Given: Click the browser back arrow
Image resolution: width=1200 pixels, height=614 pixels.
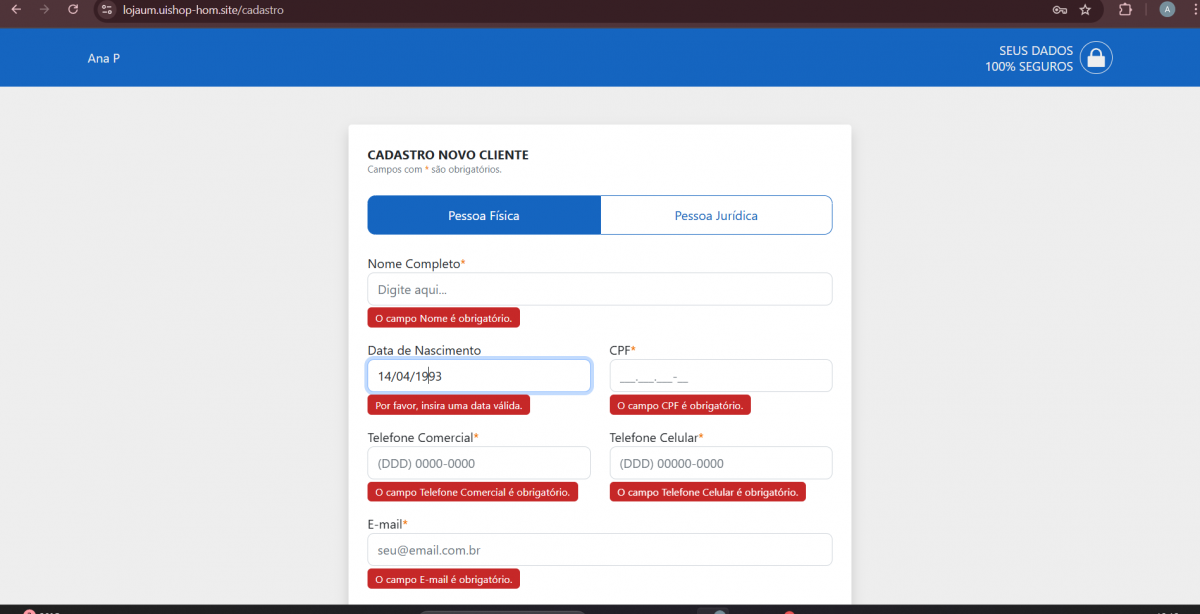Looking at the screenshot, I should 16,9.
